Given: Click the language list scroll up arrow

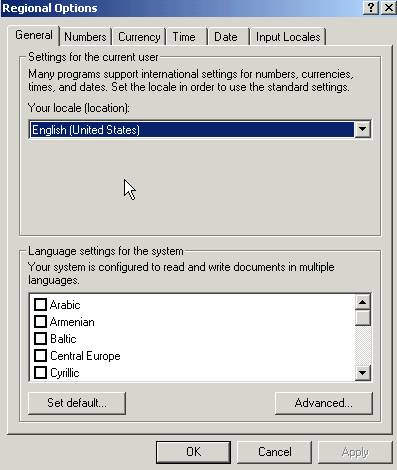Looking at the screenshot, I should [x=363, y=302].
